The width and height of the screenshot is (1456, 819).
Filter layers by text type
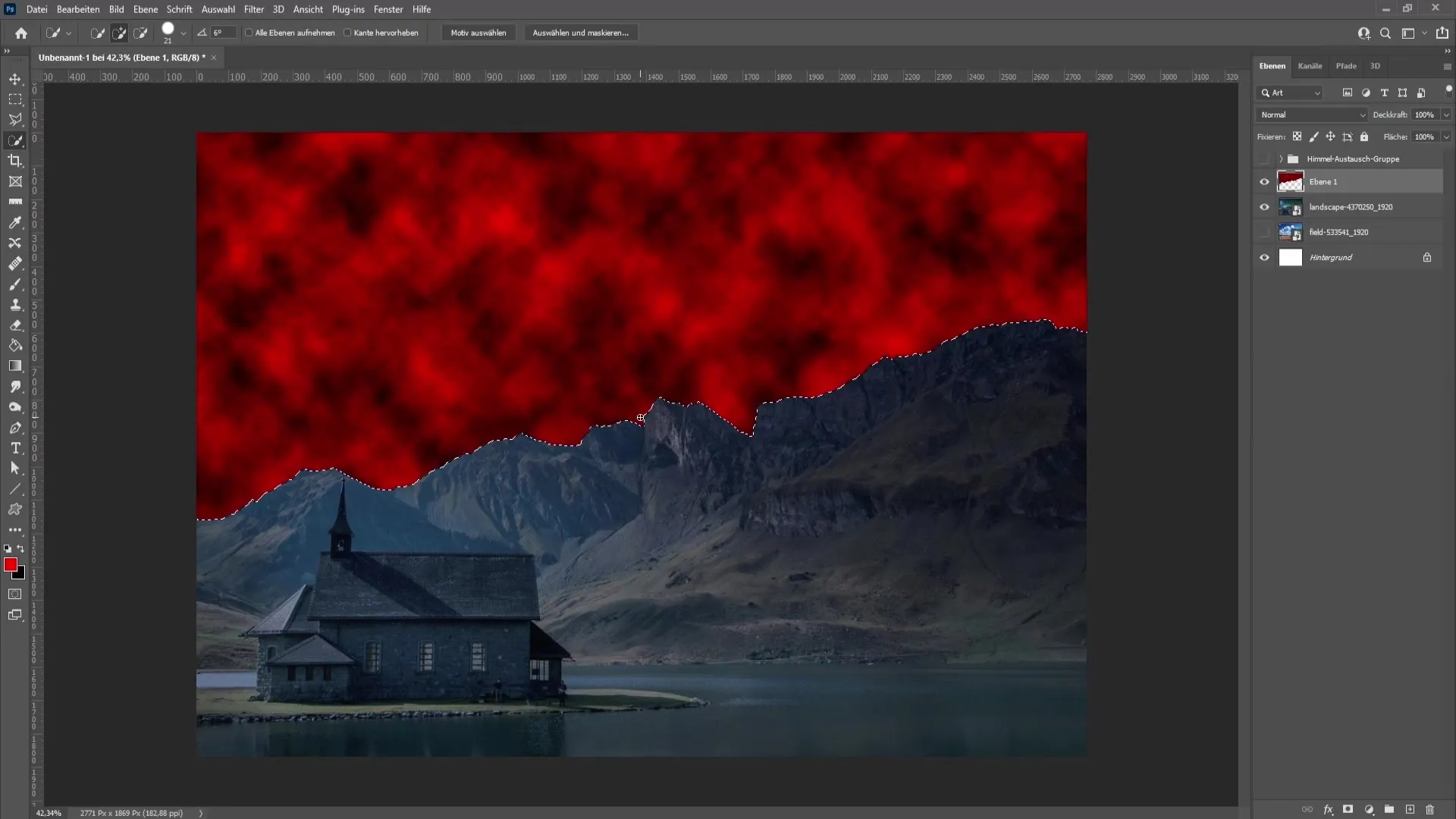[1384, 93]
